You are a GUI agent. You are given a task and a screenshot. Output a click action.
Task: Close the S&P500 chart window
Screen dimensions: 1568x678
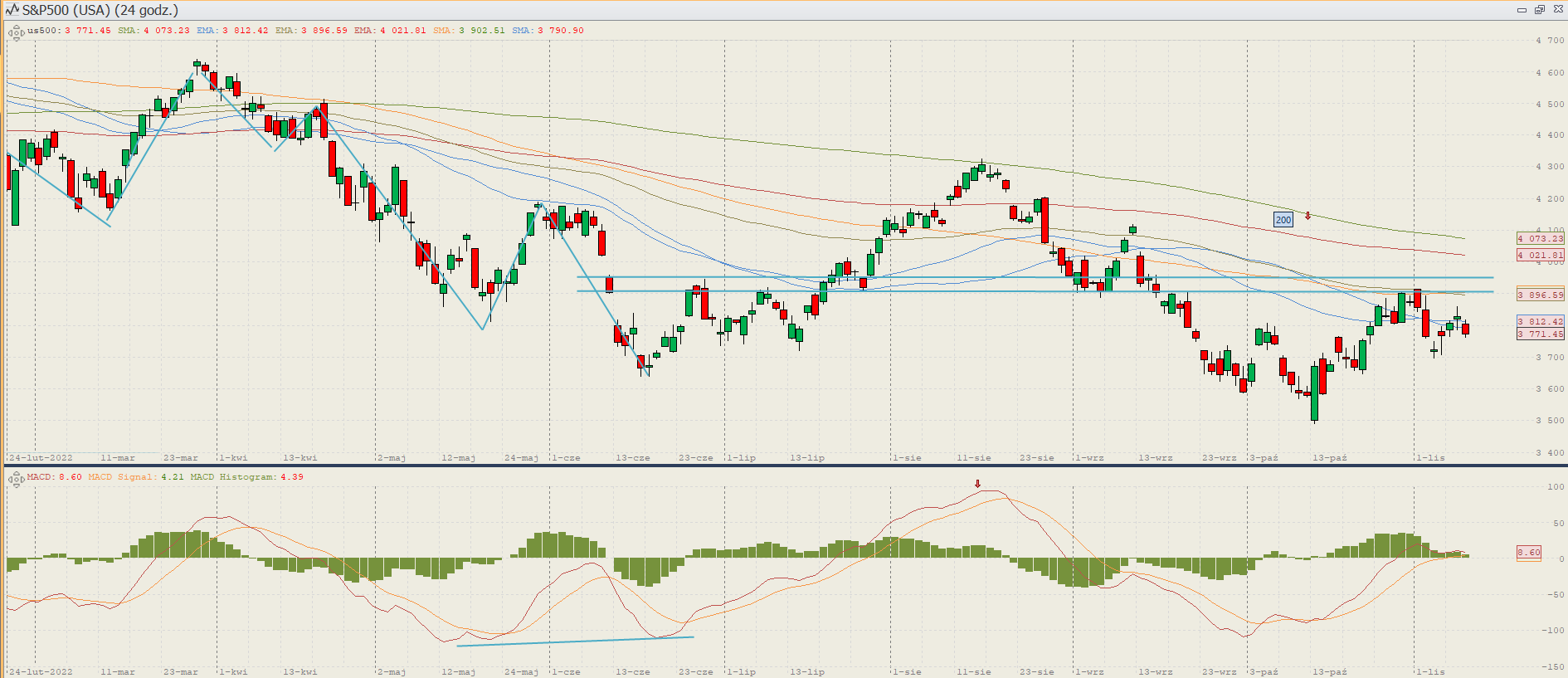[x=1557, y=10]
